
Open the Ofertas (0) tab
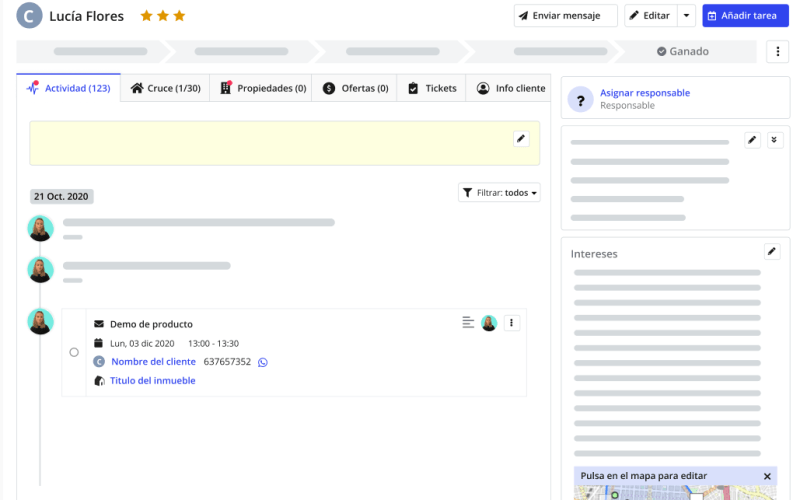355,88
